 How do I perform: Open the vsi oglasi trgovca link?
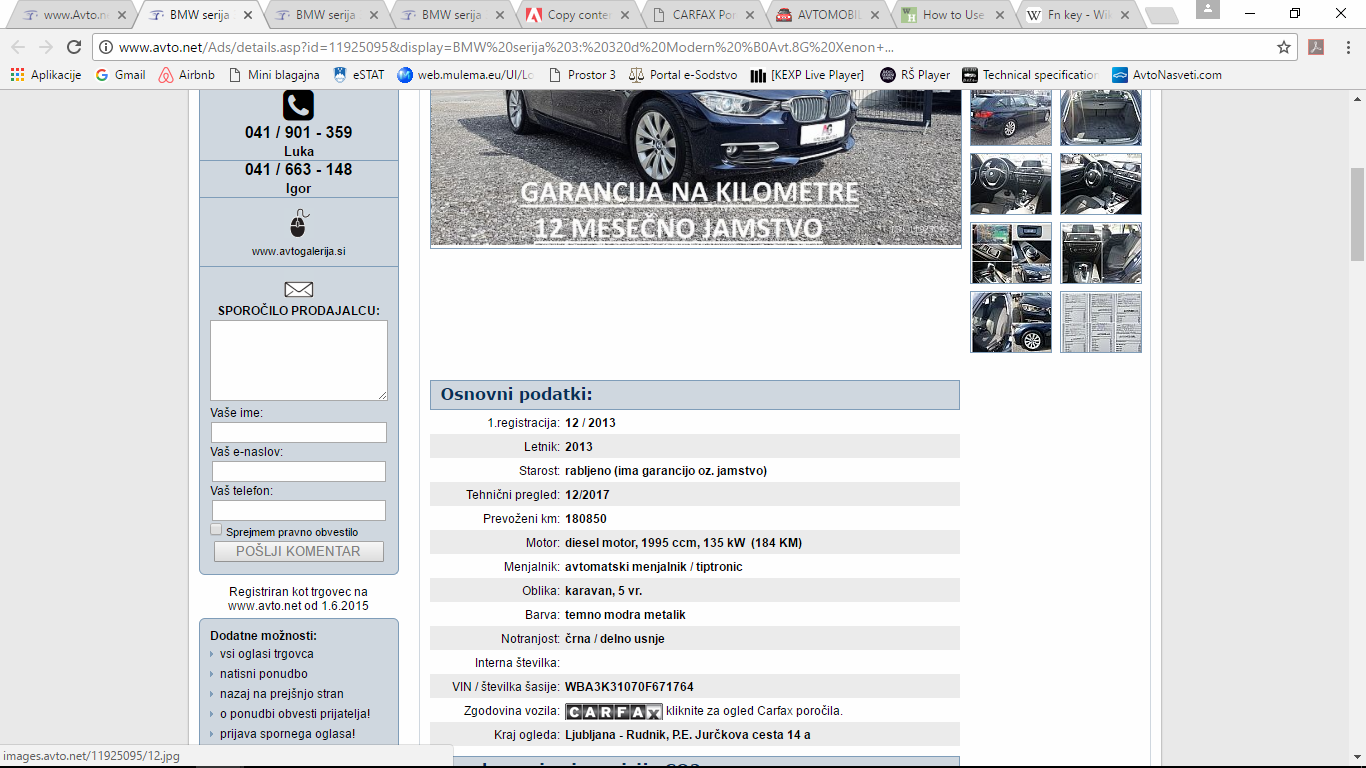(x=267, y=654)
